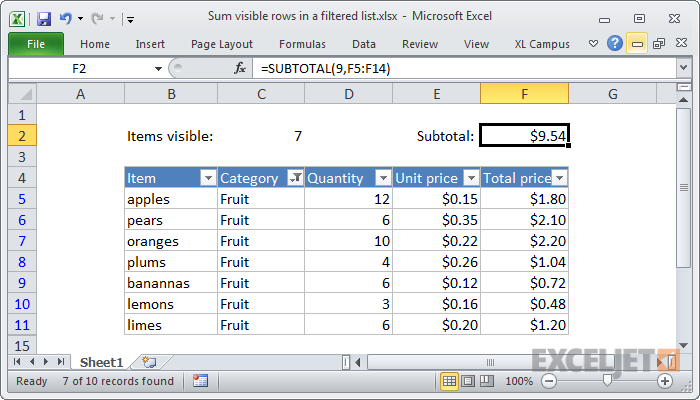Open the File tab
The height and width of the screenshot is (400, 700).
(36, 44)
